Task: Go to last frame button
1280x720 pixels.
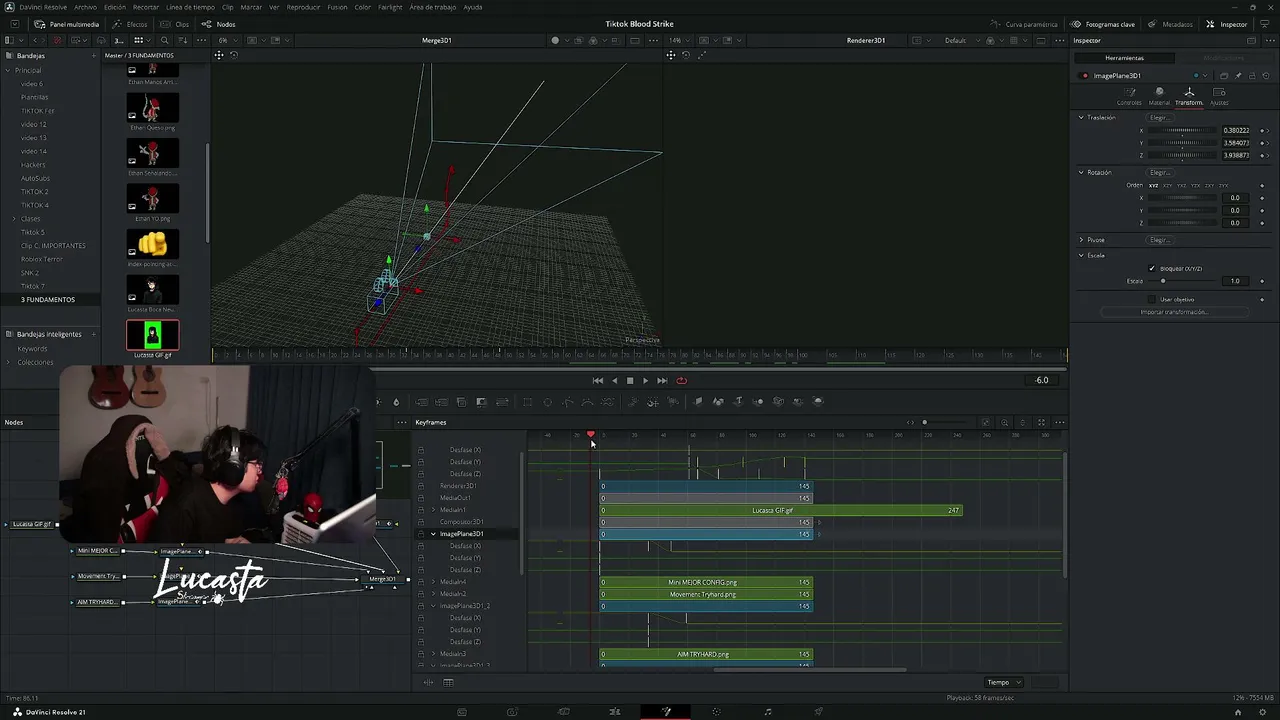Action: 662,380
